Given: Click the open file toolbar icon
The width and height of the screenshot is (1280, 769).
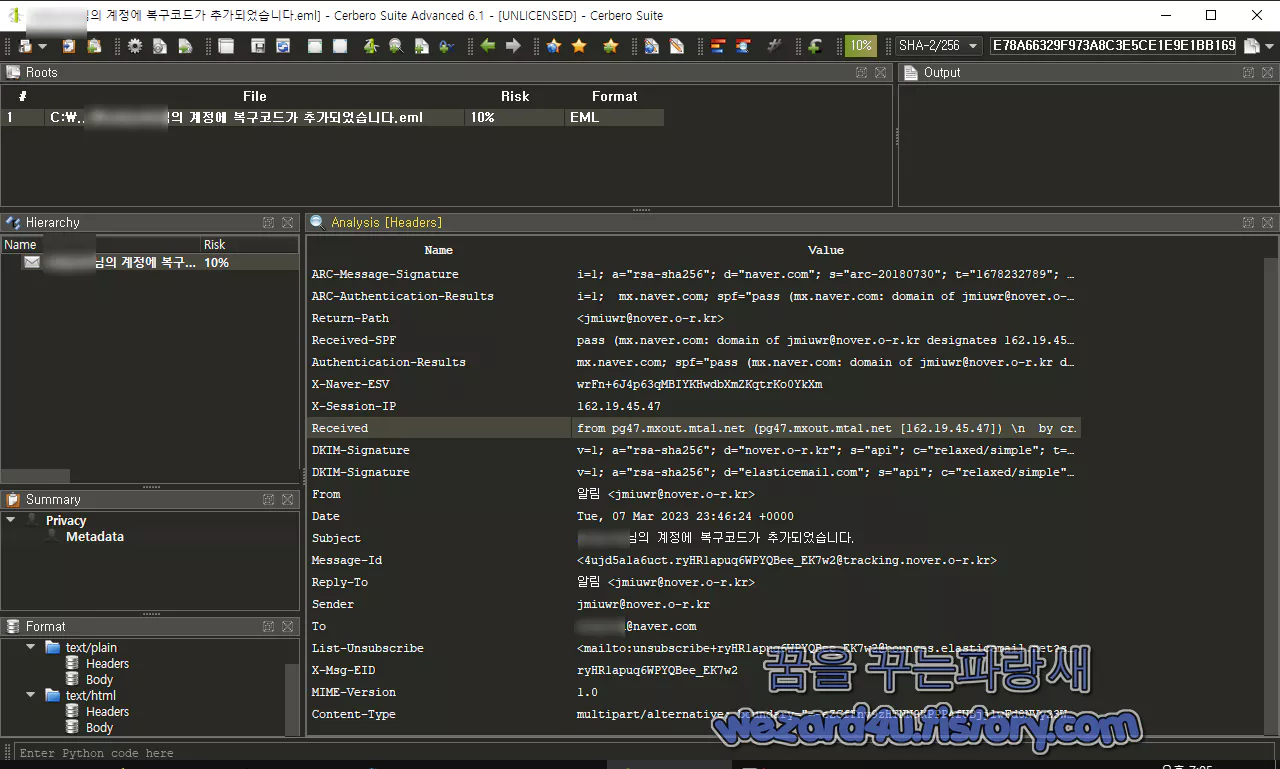Looking at the screenshot, I should 25,46.
